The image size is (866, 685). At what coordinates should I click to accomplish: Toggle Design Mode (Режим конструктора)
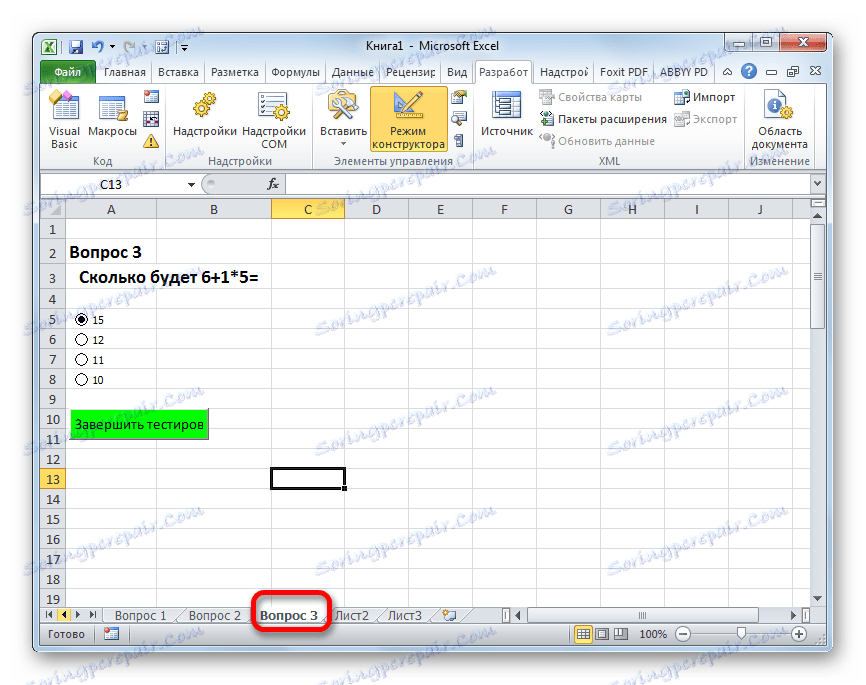(408, 119)
